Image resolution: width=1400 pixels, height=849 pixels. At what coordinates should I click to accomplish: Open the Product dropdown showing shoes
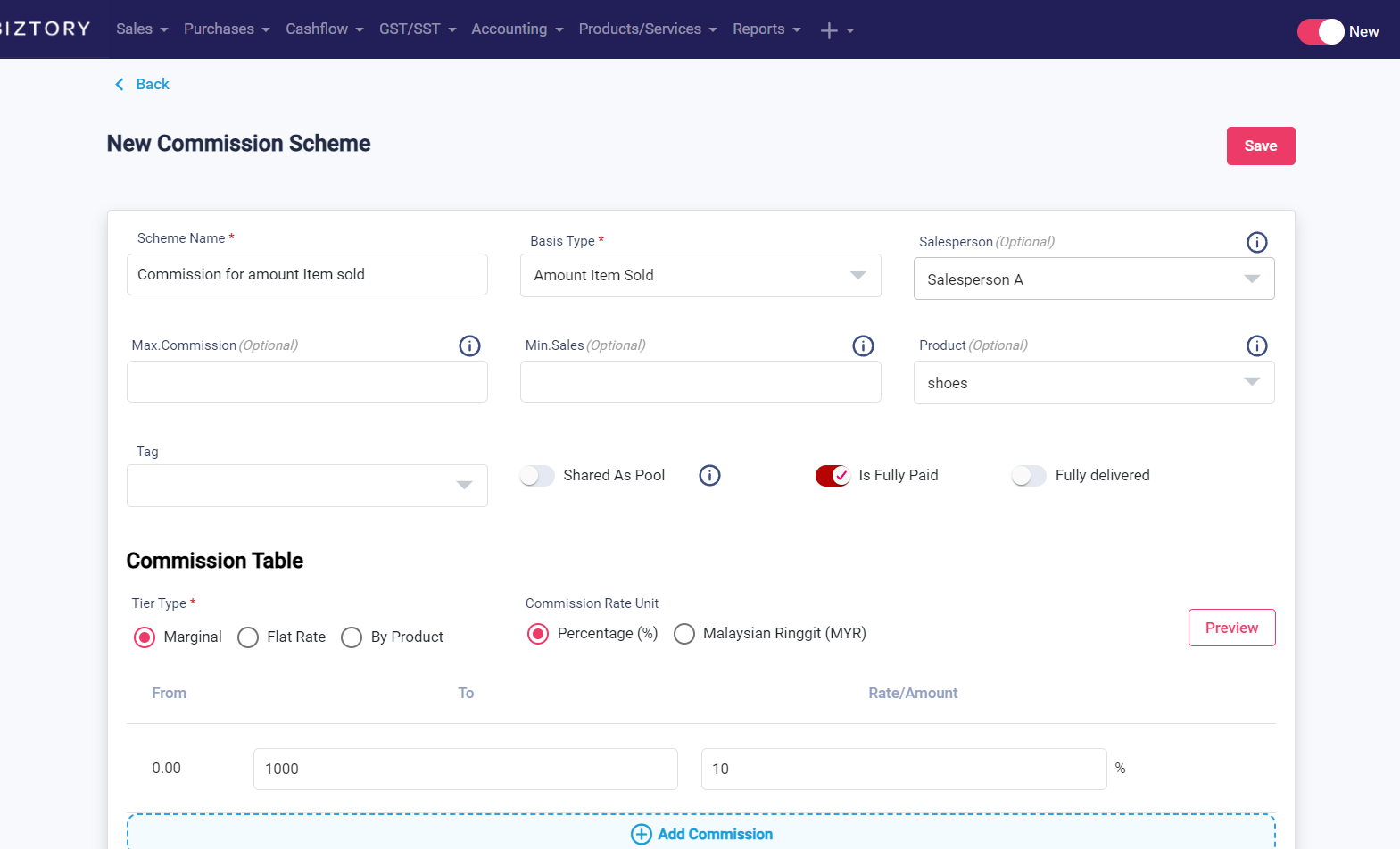click(1094, 382)
